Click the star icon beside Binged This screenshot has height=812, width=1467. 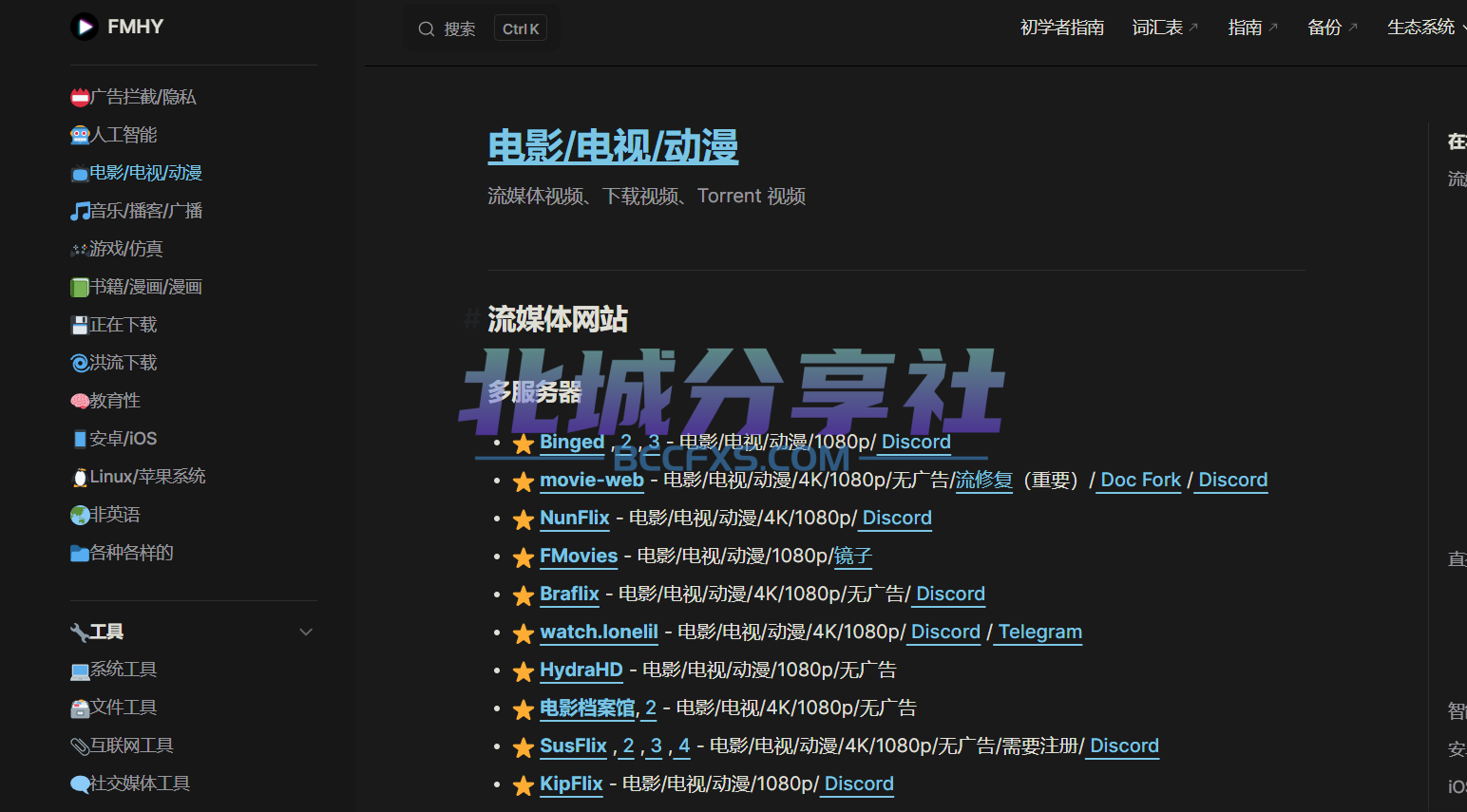[x=523, y=444]
